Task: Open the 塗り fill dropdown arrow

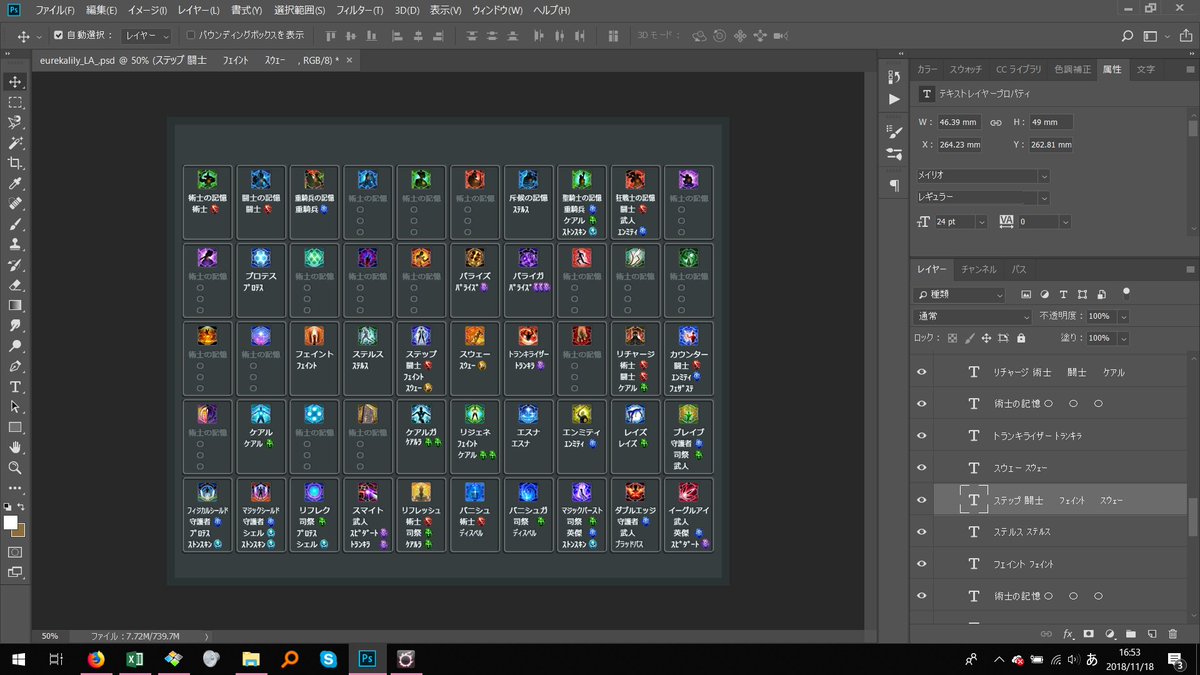Action: [1124, 338]
